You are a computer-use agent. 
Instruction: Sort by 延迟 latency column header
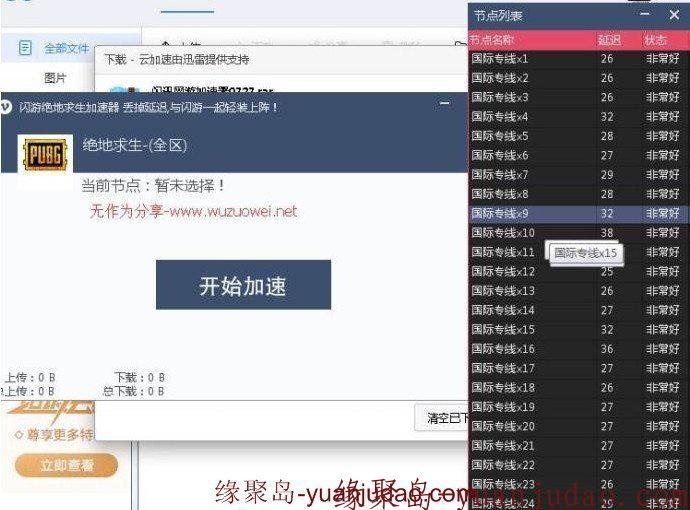pos(609,40)
